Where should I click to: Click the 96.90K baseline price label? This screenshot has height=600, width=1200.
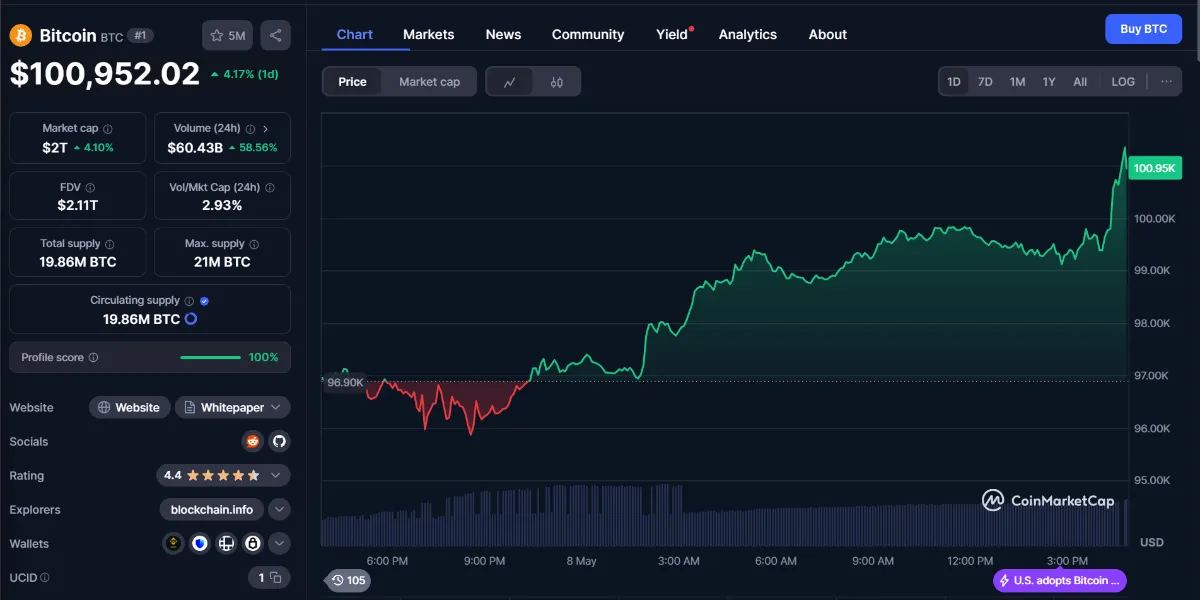pyautogui.click(x=344, y=383)
